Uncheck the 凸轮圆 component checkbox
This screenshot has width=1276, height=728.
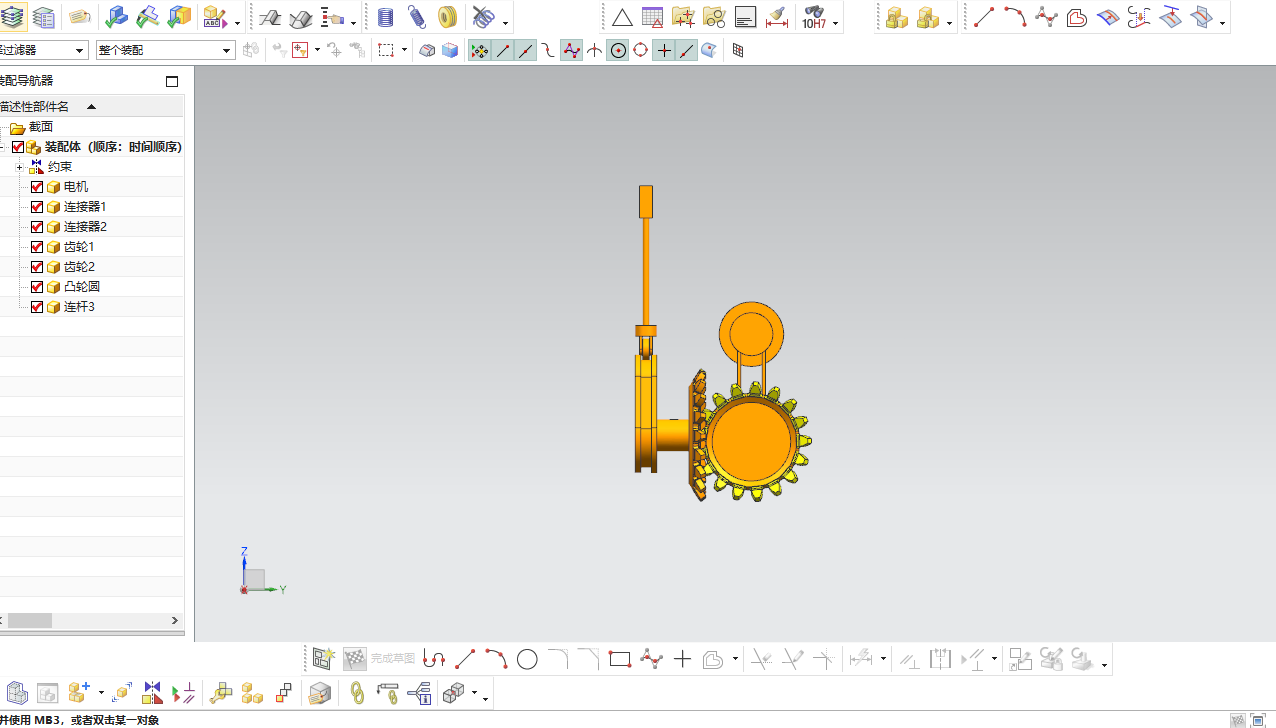37,287
